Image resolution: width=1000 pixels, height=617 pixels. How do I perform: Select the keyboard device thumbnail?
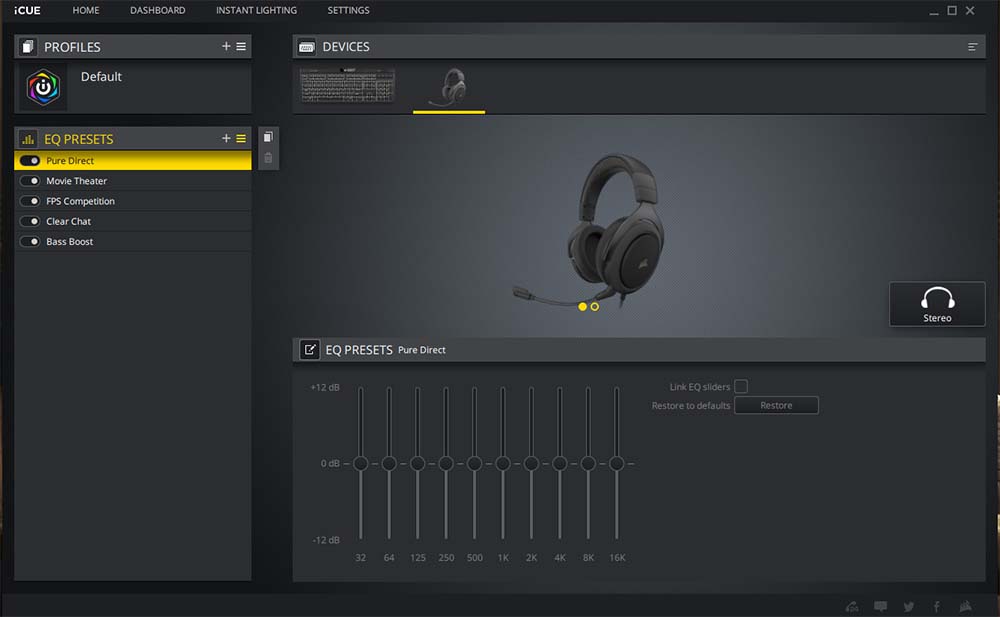[349, 87]
